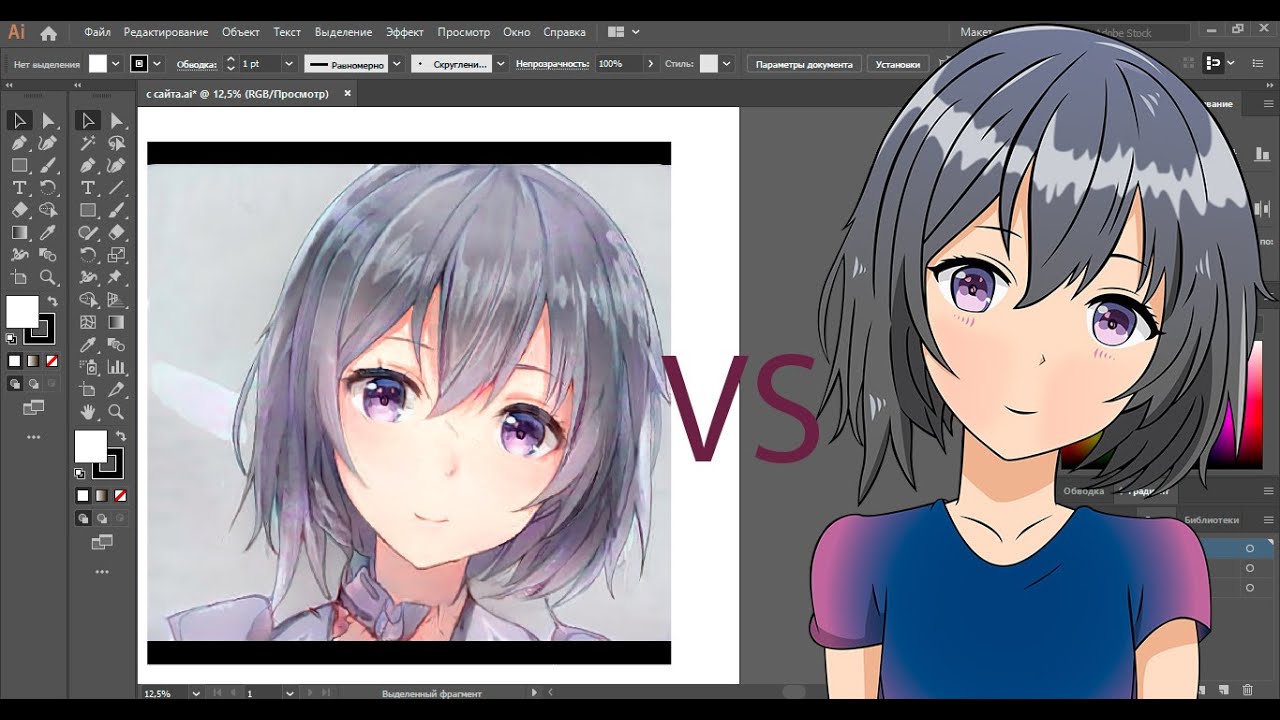The height and width of the screenshot is (720, 1280).
Task: Select the Scale tool
Action: pos(116,255)
